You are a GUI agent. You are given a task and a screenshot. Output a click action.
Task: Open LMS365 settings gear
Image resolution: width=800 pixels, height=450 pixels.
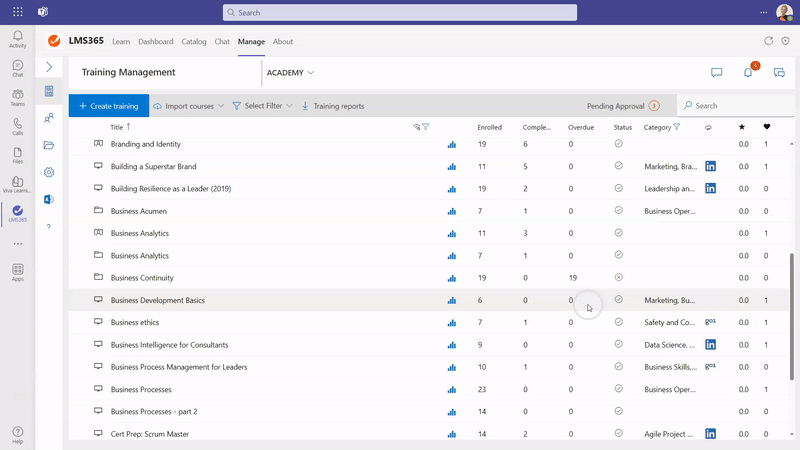point(49,172)
